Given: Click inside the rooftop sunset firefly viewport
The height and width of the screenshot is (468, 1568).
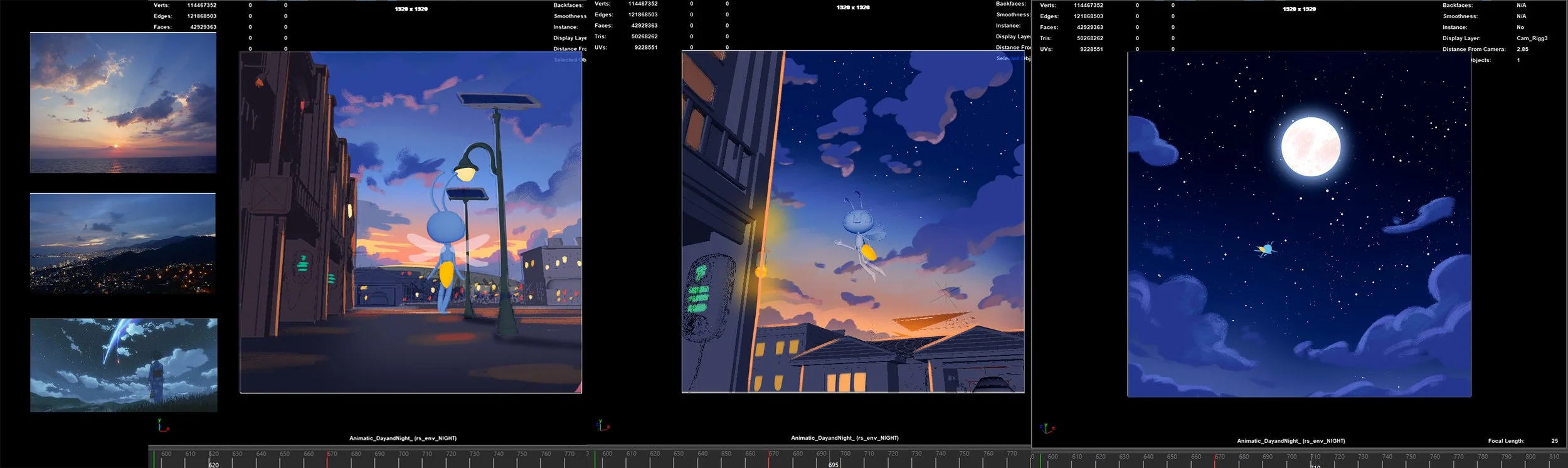Looking at the screenshot, I should click(x=853, y=222).
